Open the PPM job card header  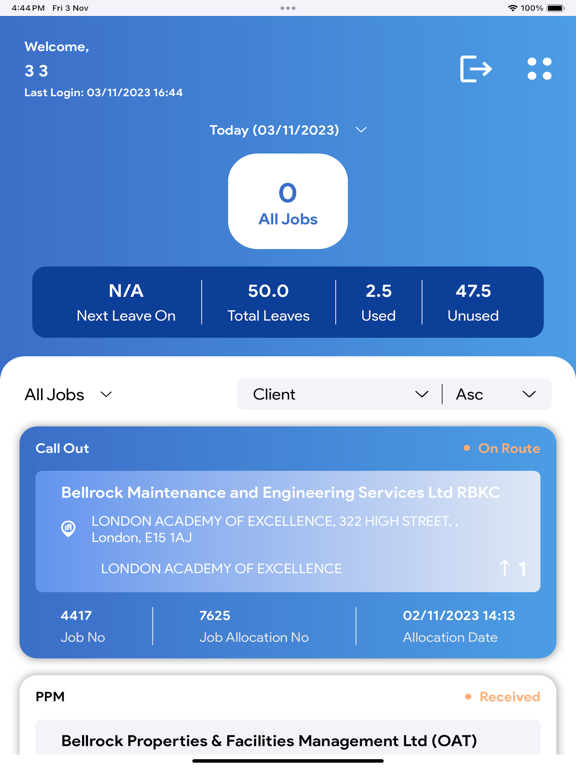point(50,696)
